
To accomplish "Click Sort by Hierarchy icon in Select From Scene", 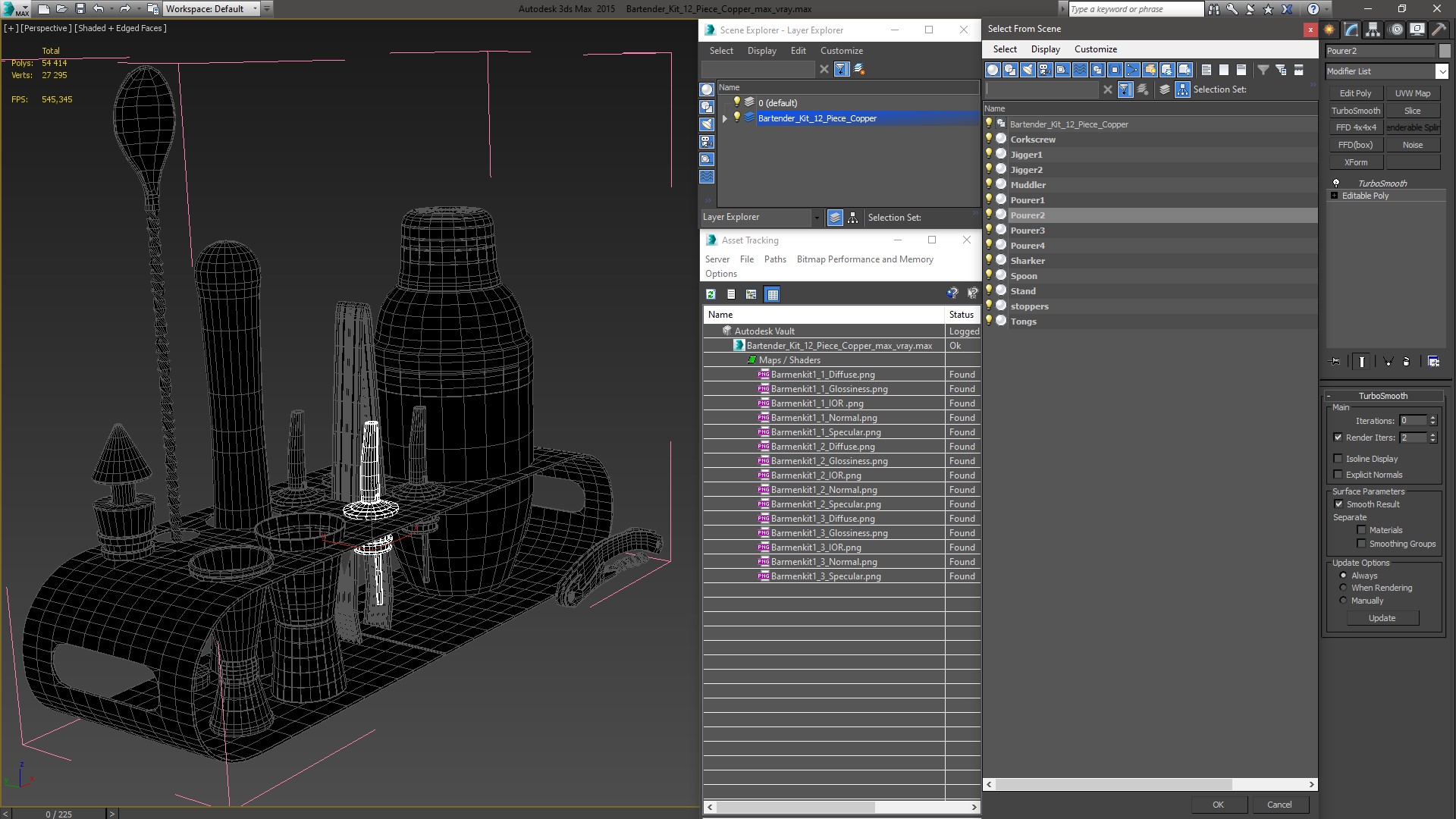I will [x=1182, y=89].
